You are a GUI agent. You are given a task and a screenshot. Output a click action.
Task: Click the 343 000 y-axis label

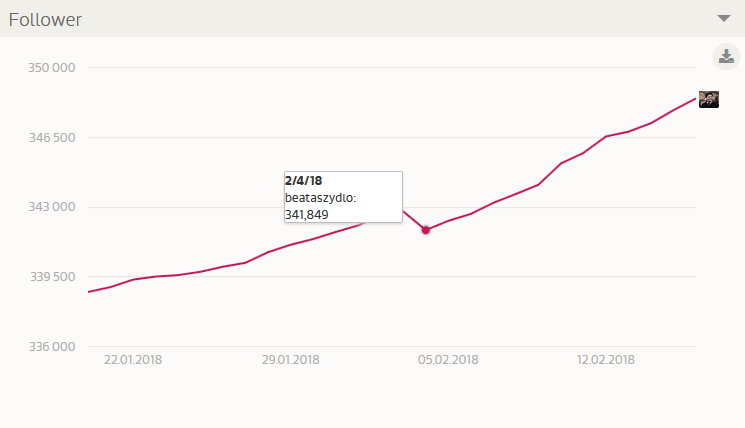point(51,208)
